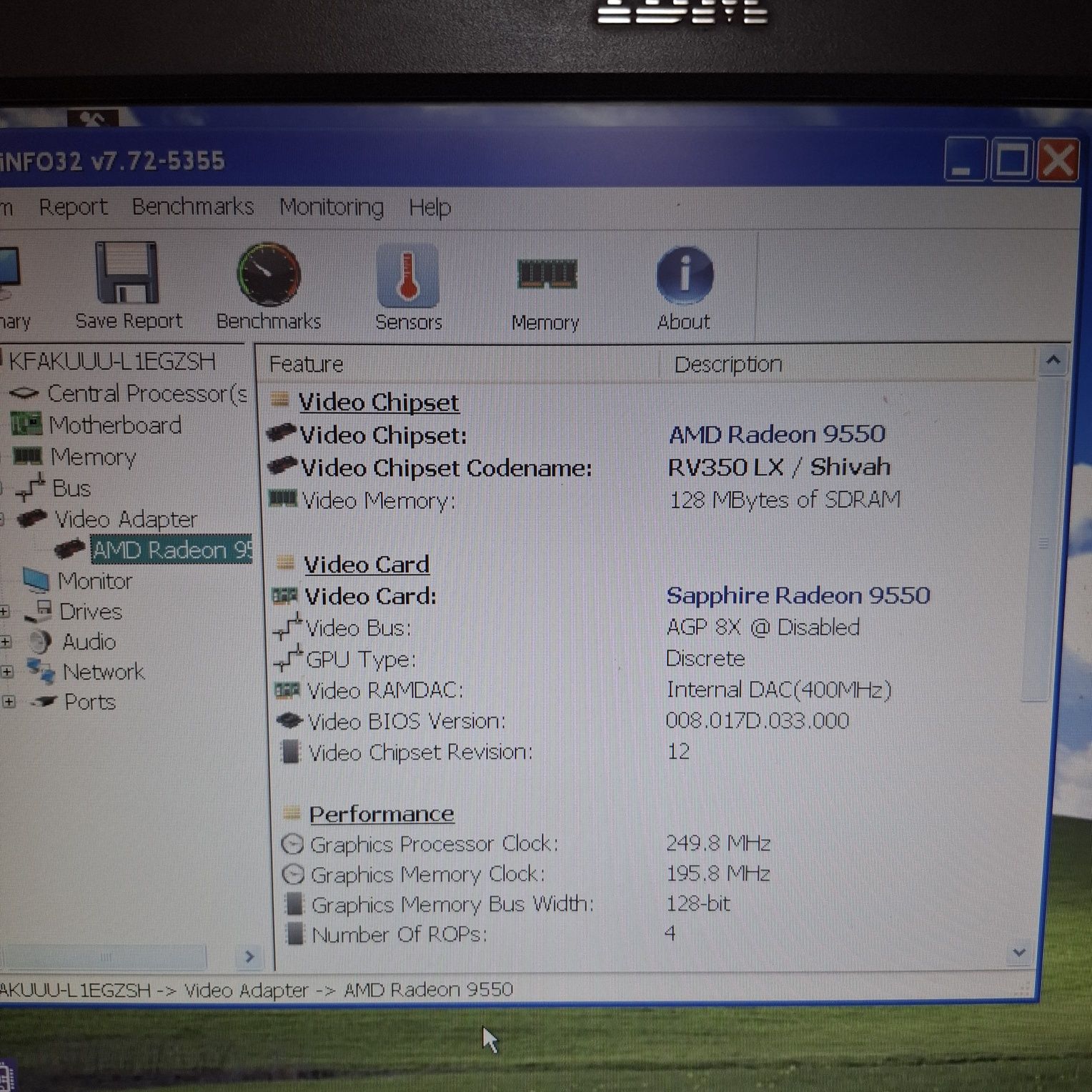Select Central Processor(s) in the tree
The image size is (1092, 1092).
[147, 393]
